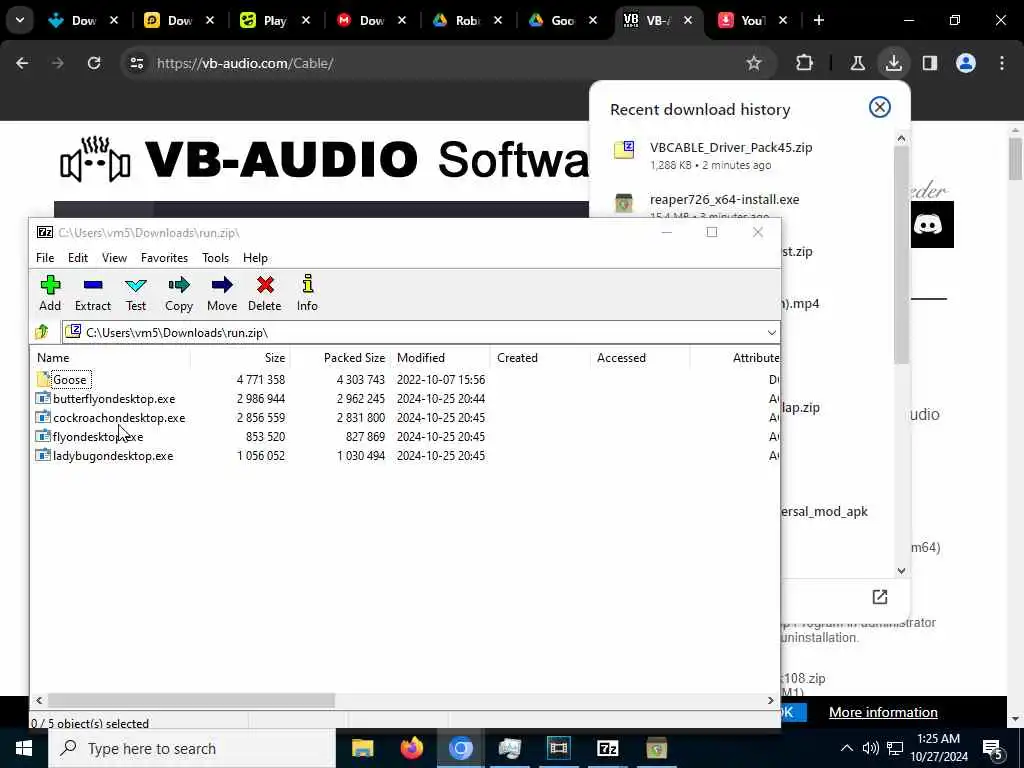This screenshot has height=768, width=1024.
Task: Open Chrome downloads toolbar icon
Action: coord(893,63)
